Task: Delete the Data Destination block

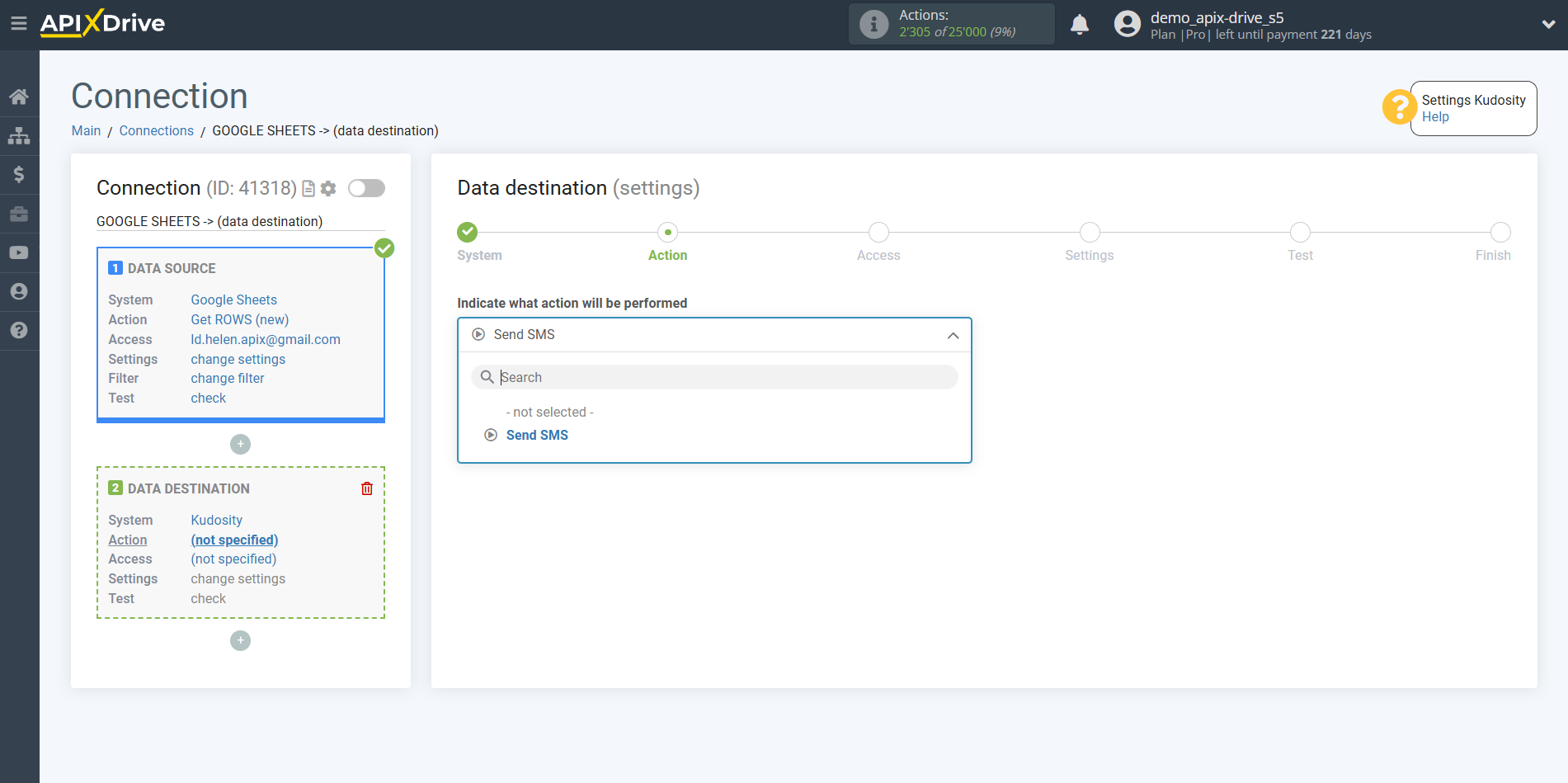Action: click(x=367, y=488)
